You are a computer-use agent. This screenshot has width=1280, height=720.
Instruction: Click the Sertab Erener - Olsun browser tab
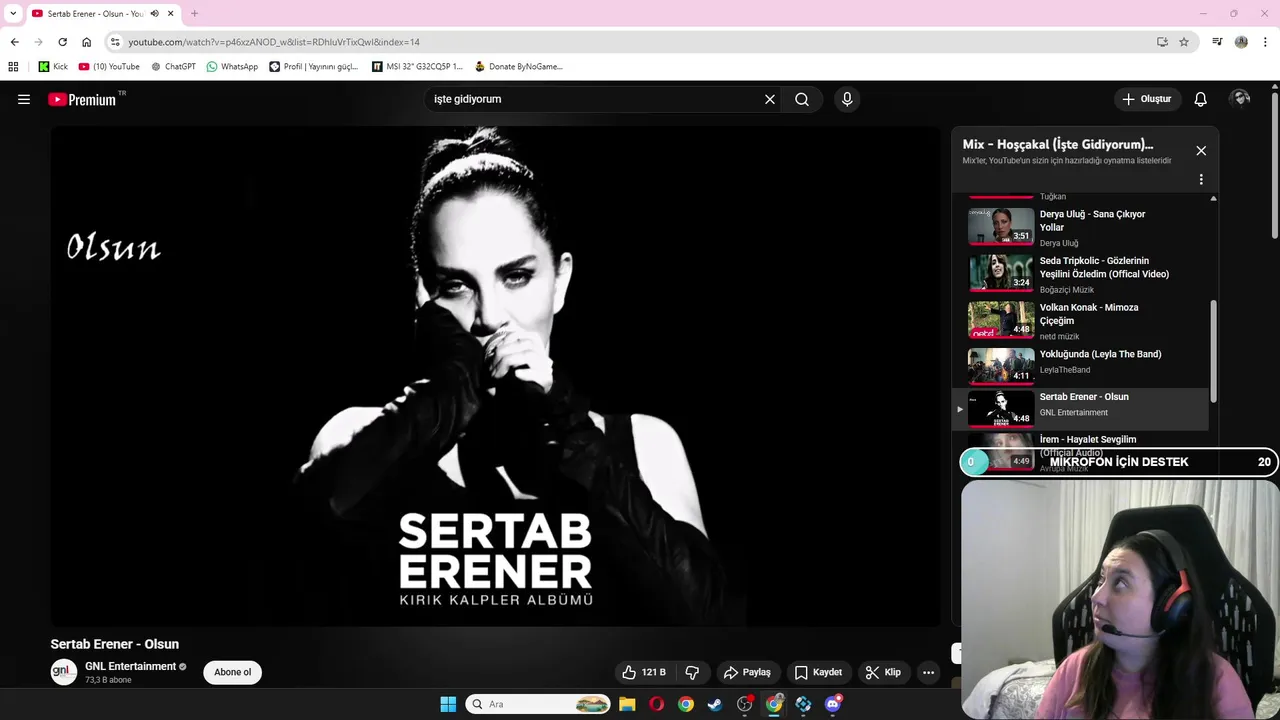tap(103, 13)
